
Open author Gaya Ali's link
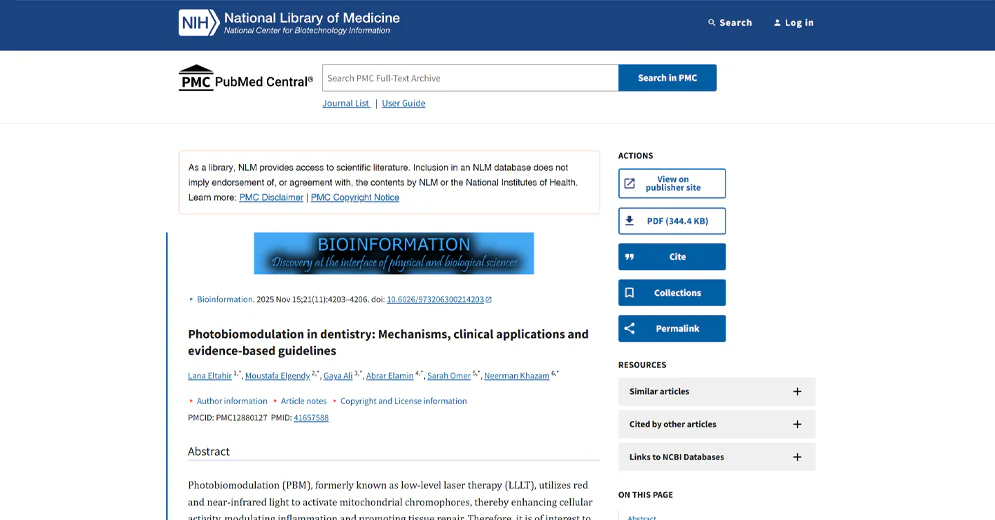pos(338,376)
